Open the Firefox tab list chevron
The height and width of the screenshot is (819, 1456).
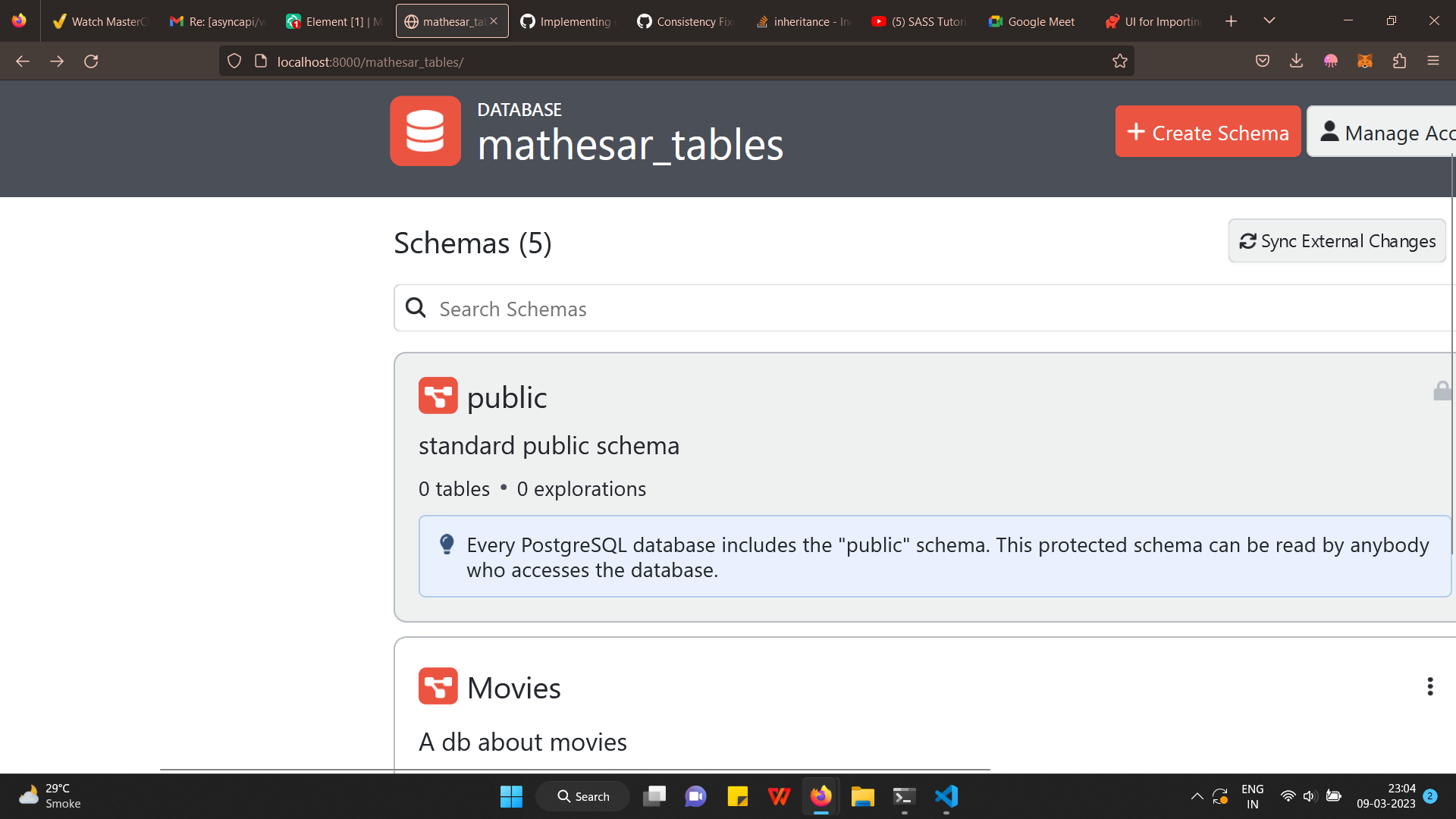[x=1269, y=20]
